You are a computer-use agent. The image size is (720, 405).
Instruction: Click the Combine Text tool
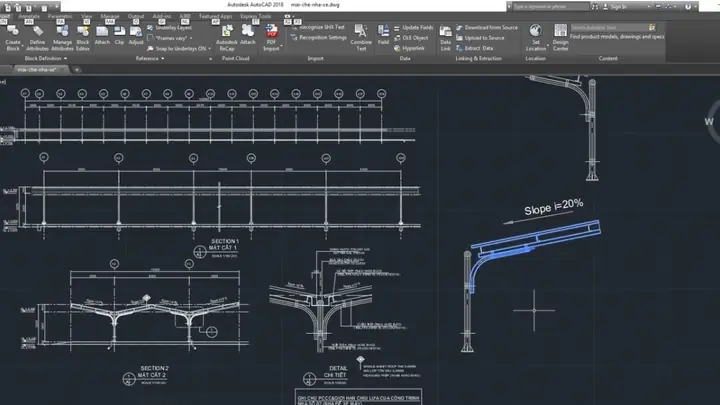click(361, 37)
